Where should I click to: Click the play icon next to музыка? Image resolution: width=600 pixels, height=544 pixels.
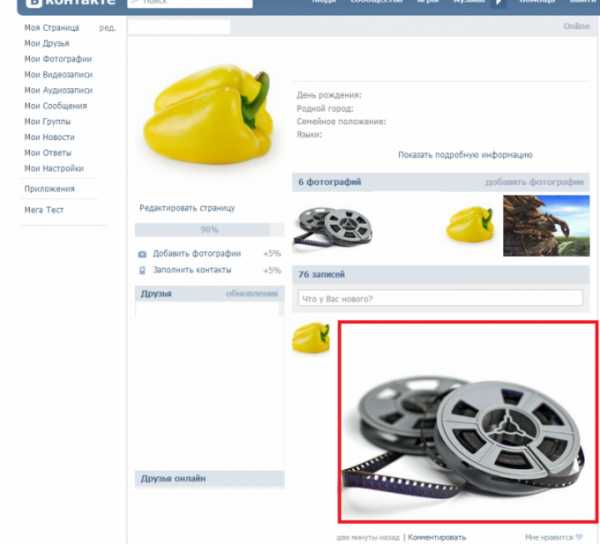pos(499,2)
